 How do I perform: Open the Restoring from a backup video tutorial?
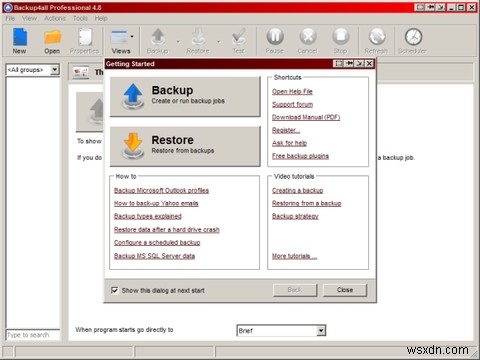click(x=307, y=203)
